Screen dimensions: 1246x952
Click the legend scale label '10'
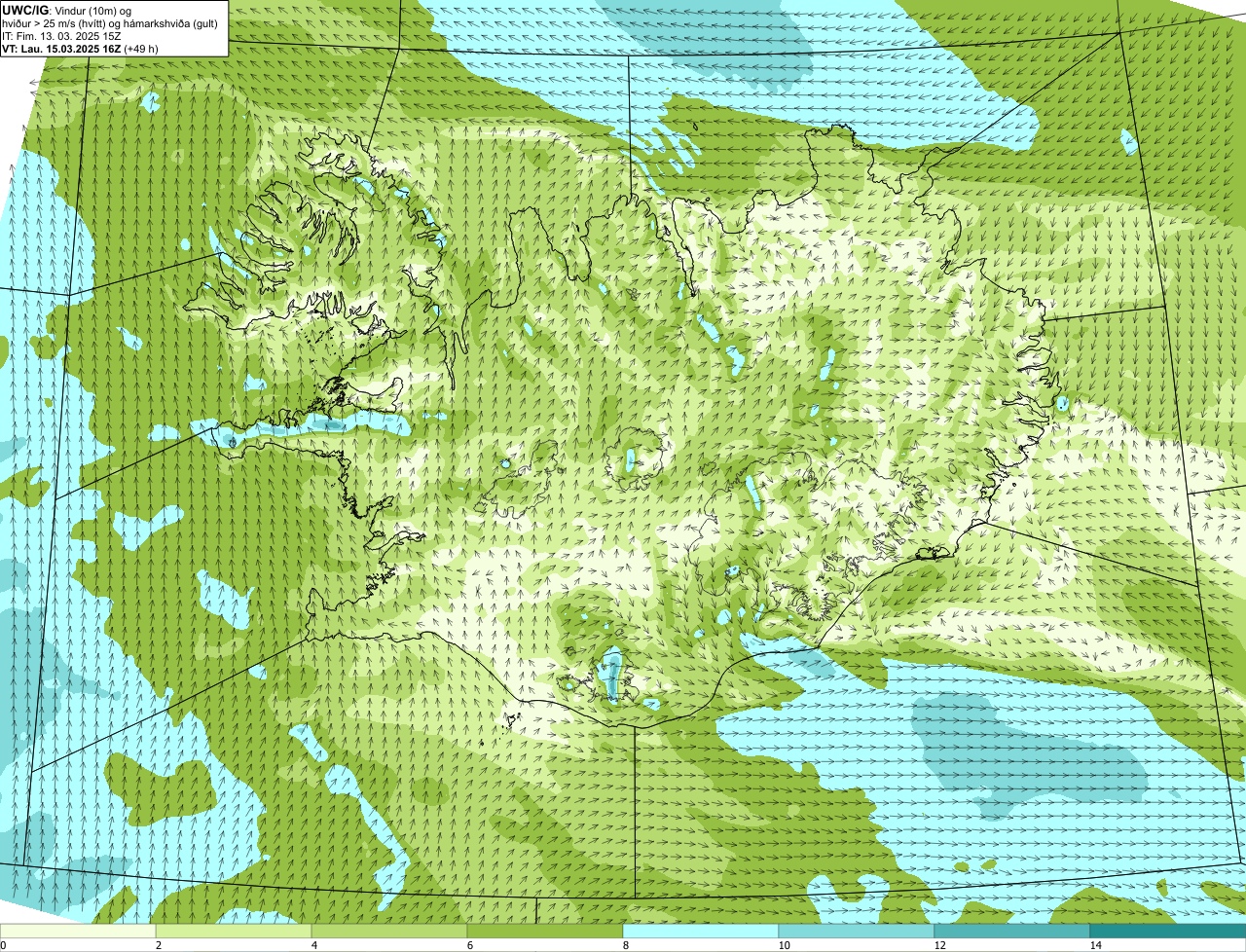coord(783,945)
